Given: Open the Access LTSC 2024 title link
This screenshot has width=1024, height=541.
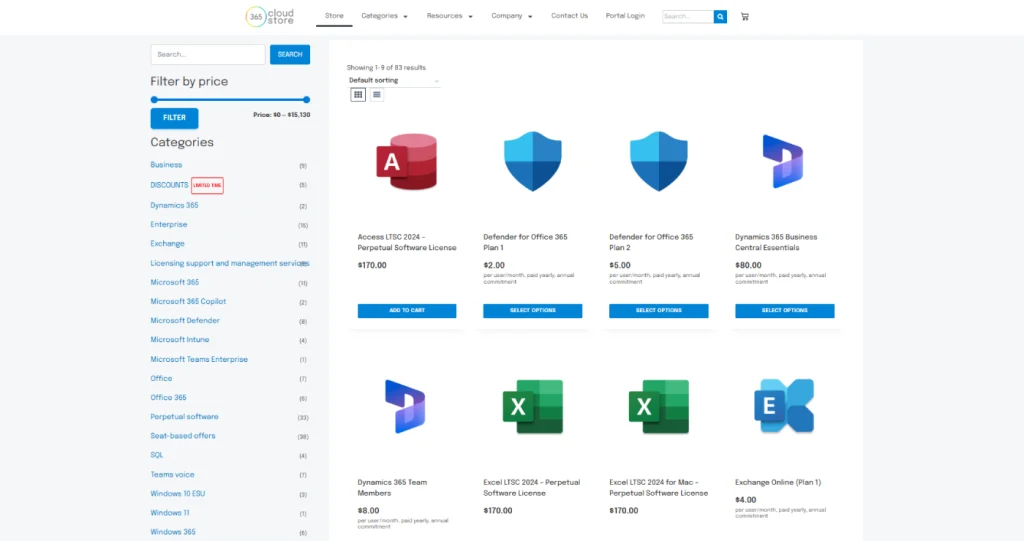Looking at the screenshot, I should coord(407,242).
